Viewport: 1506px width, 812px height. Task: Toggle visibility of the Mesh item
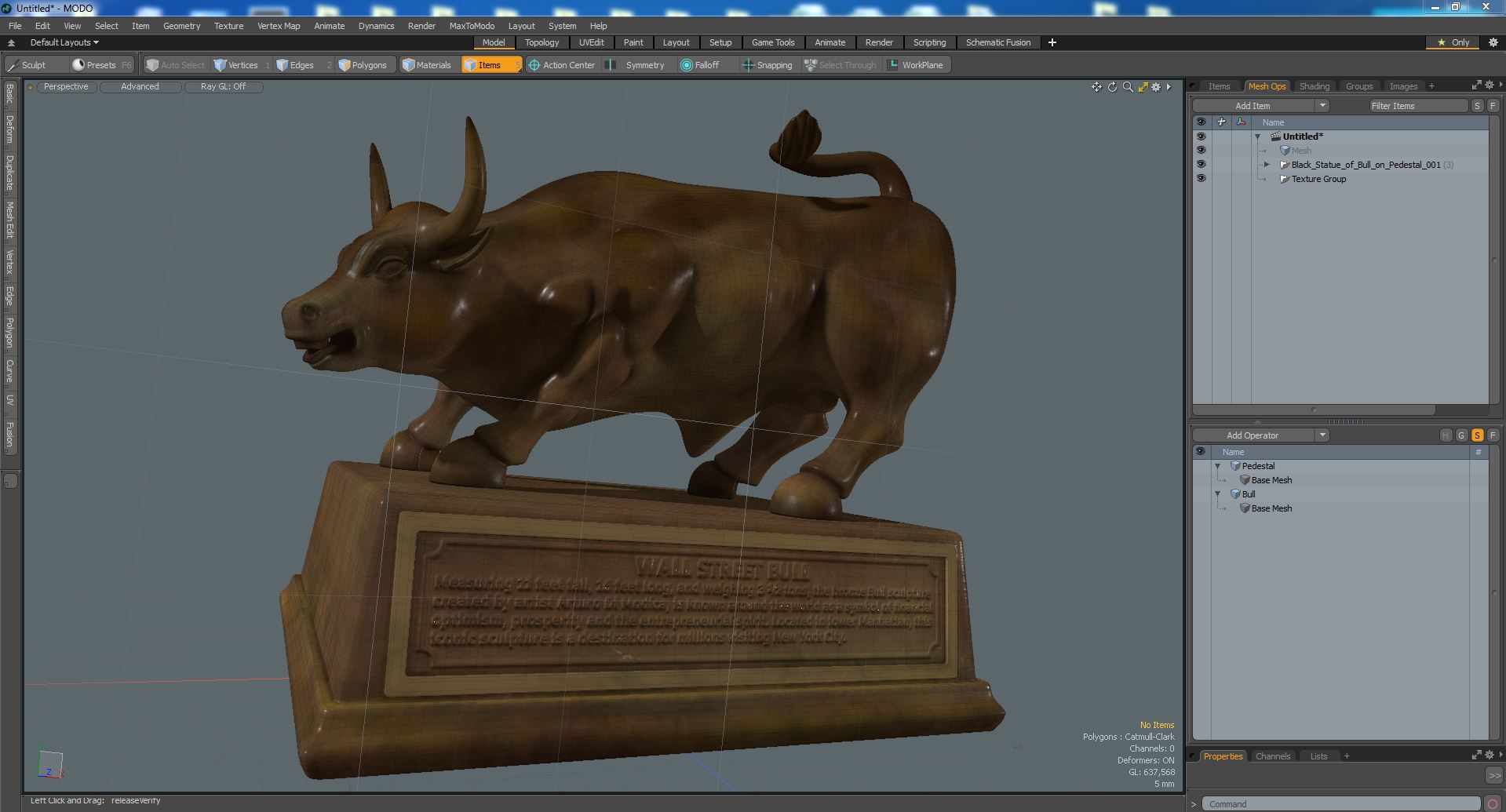tap(1201, 151)
